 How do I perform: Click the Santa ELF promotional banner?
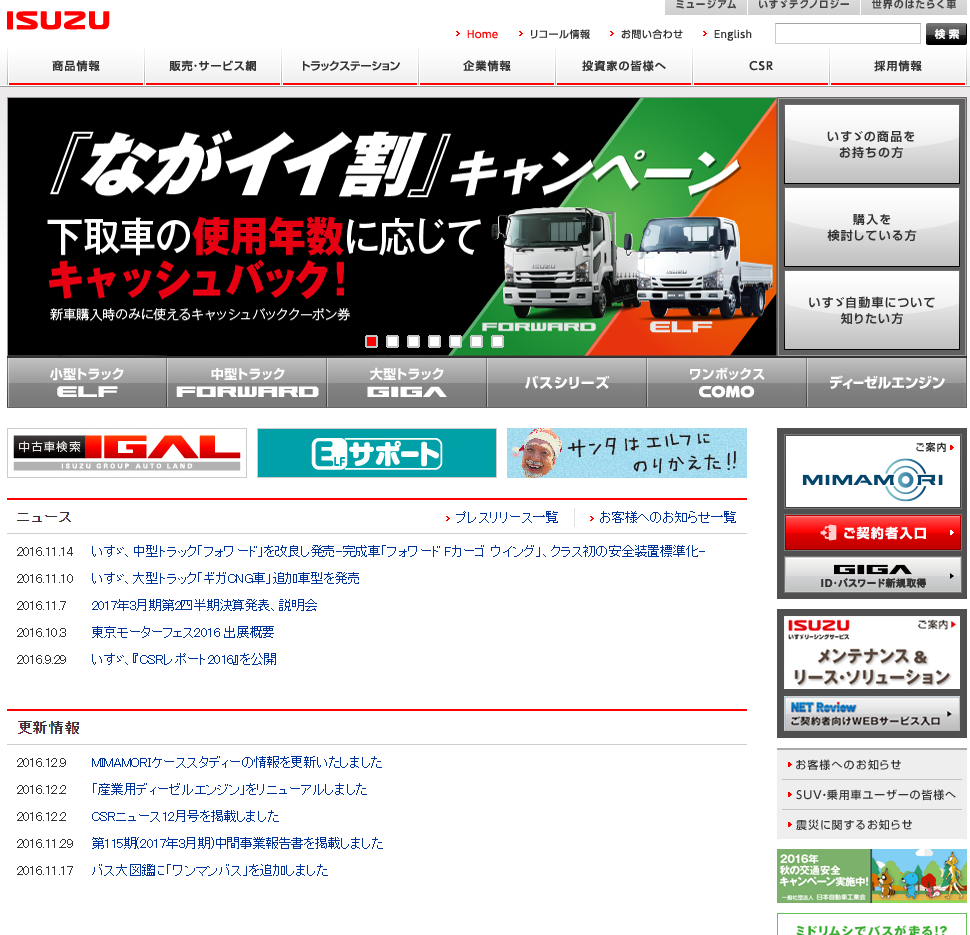tap(626, 453)
